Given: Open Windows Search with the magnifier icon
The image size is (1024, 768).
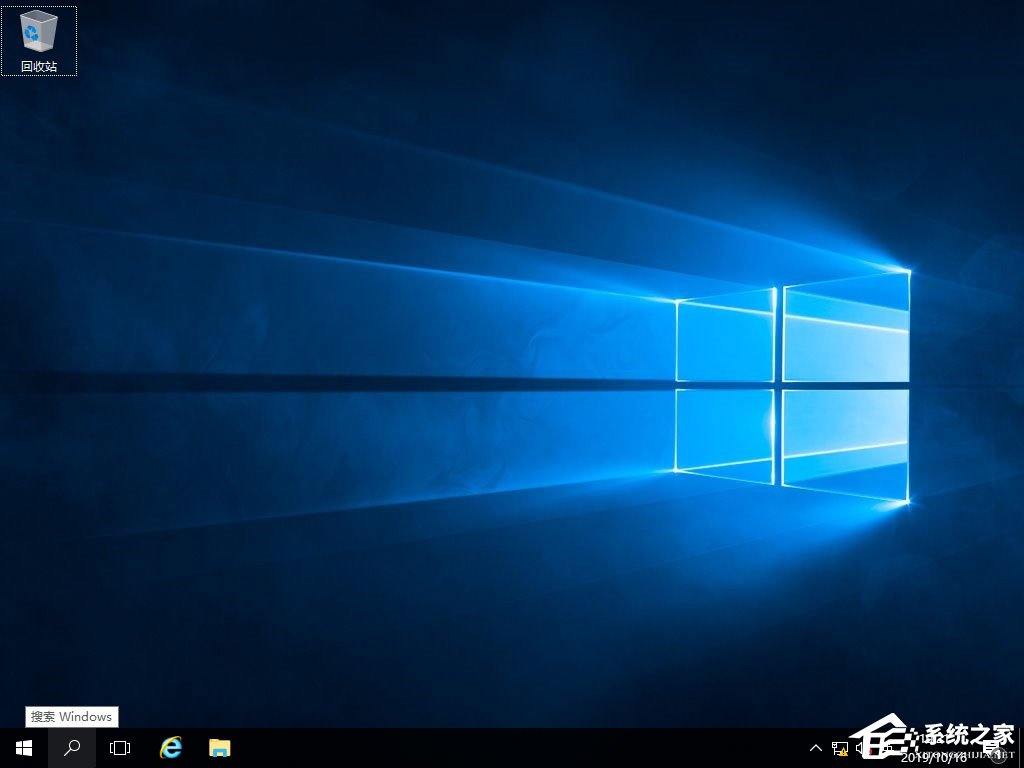Looking at the screenshot, I should (x=70, y=747).
